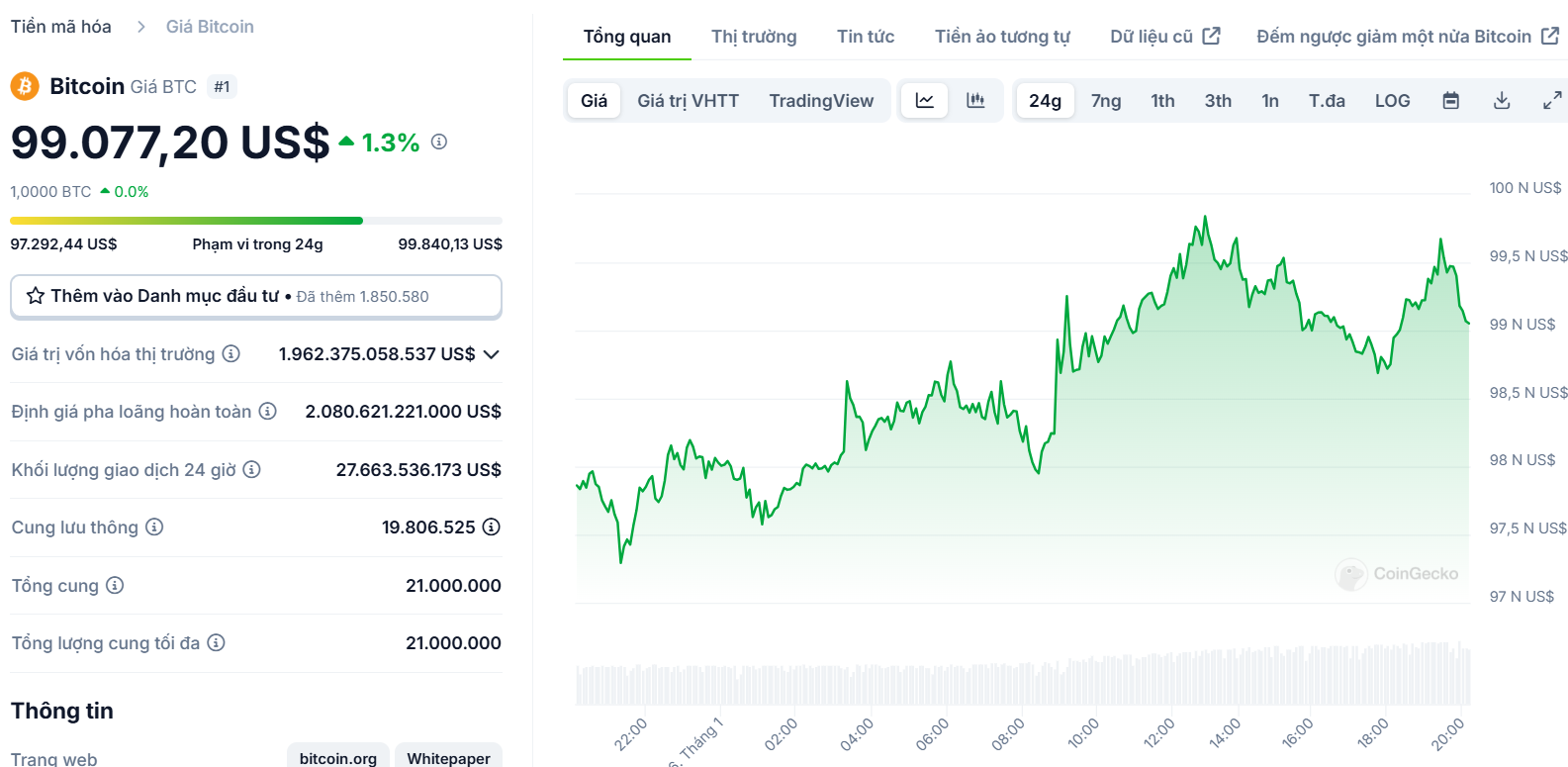Image resolution: width=1568 pixels, height=767 pixels.
Task: Click the Trang web label
Action: click(x=54, y=758)
